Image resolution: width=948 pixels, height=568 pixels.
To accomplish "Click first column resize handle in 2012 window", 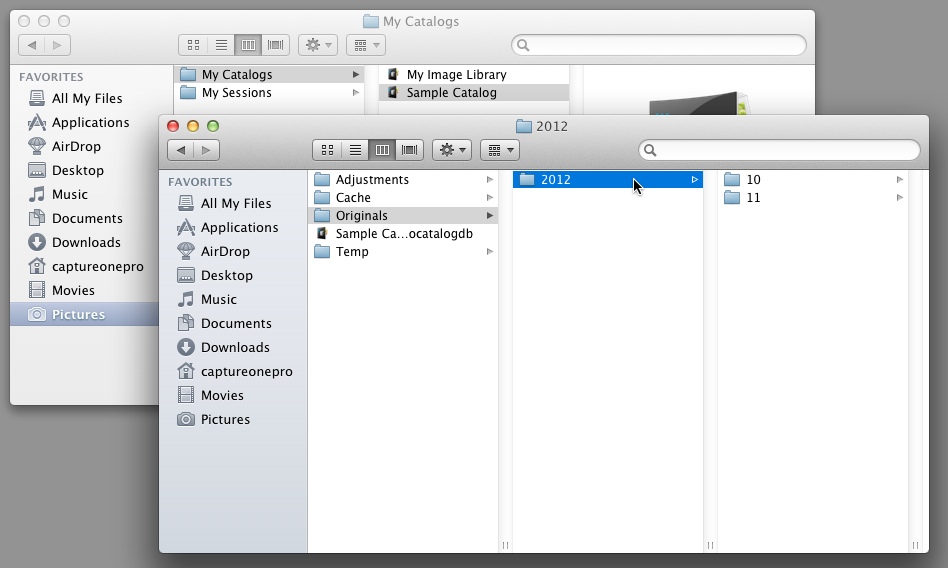I will 505,545.
